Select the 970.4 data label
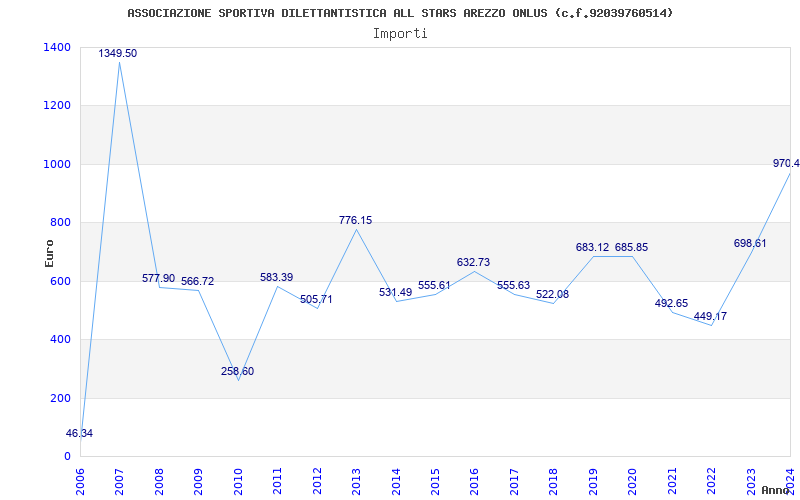The height and width of the screenshot is (500, 800). click(x=786, y=164)
